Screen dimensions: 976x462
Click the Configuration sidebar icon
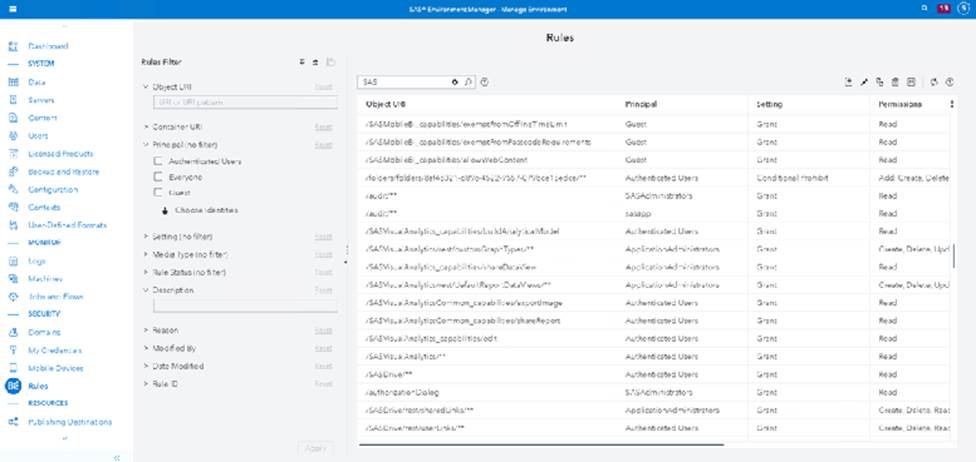click(13, 190)
